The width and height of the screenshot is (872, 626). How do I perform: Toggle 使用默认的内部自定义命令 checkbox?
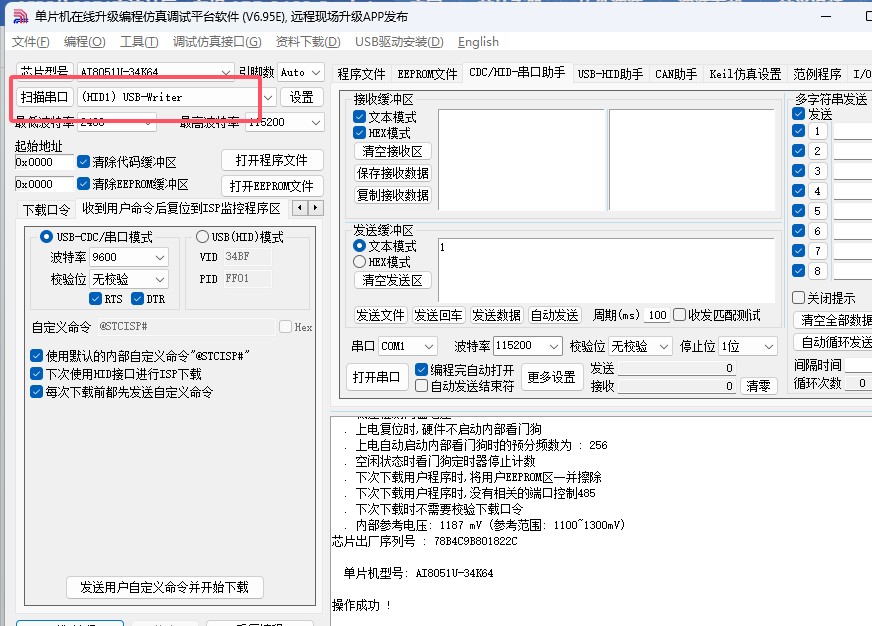(36, 355)
